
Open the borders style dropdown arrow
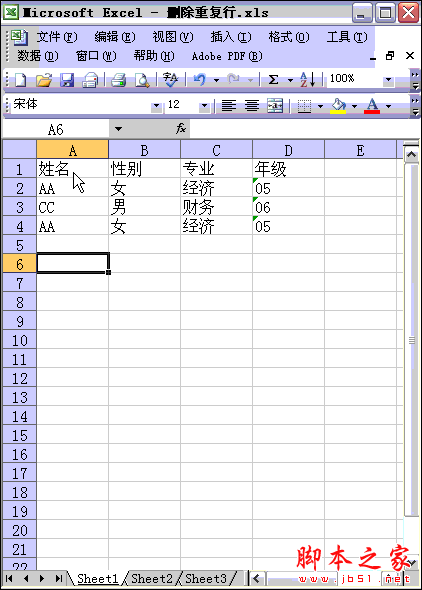(320, 106)
